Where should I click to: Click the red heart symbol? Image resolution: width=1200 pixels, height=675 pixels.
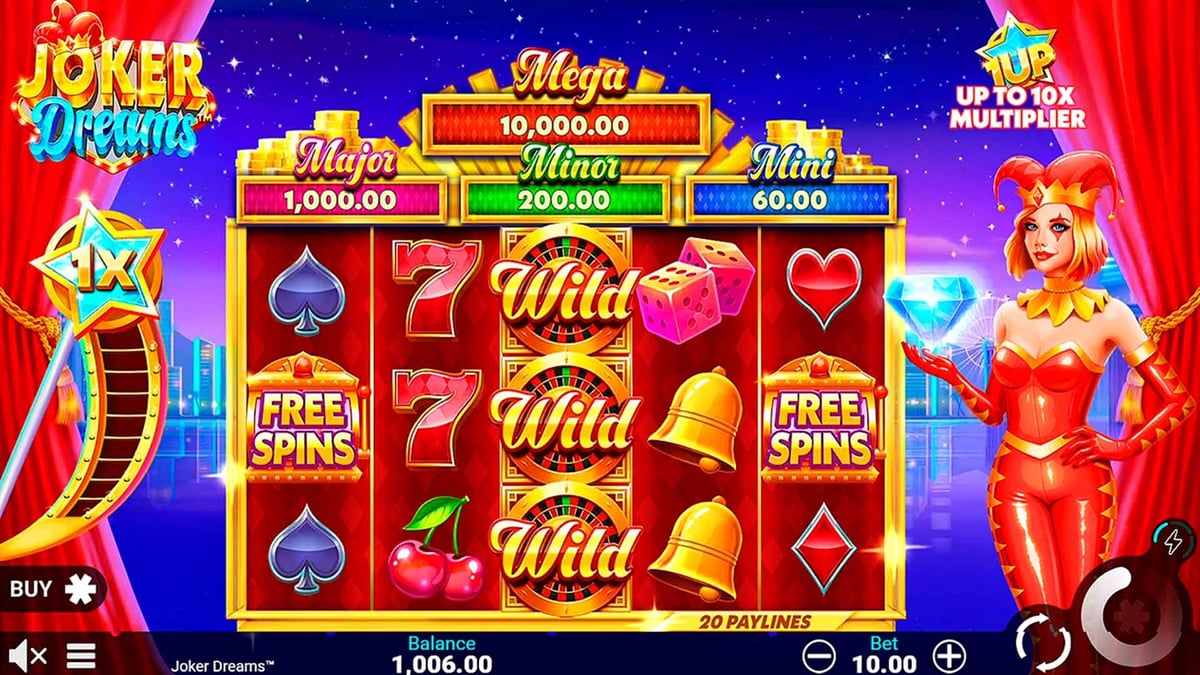click(824, 286)
